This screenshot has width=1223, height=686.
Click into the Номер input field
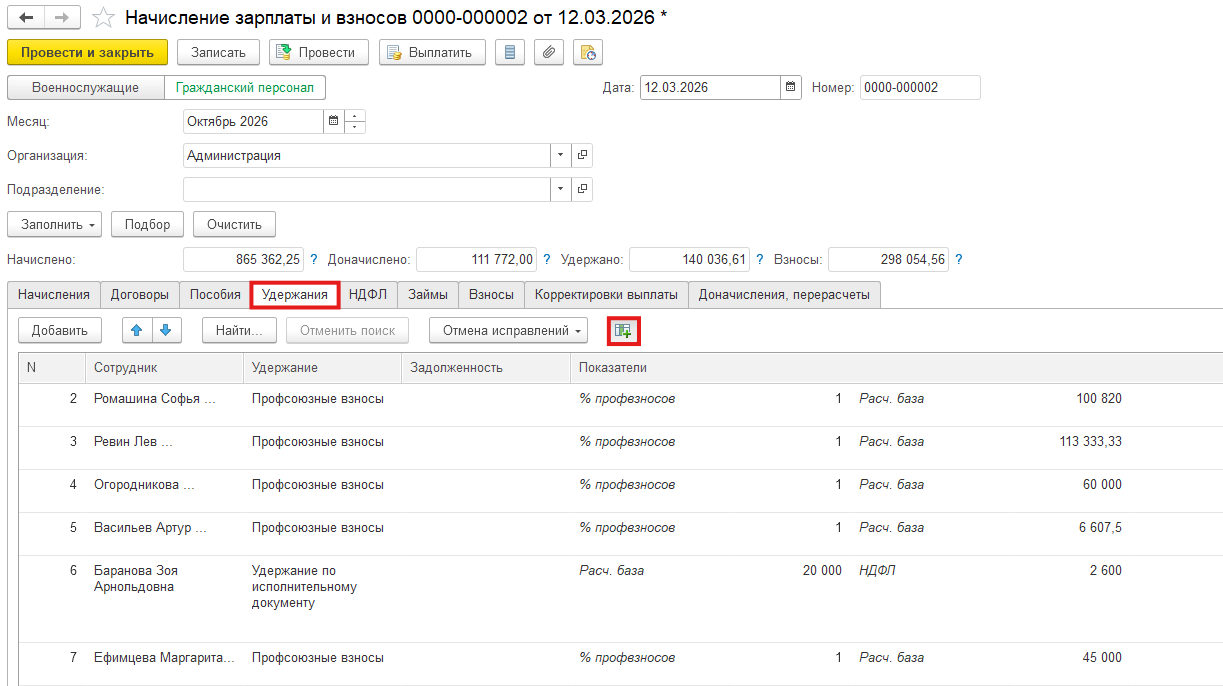click(x=920, y=87)
